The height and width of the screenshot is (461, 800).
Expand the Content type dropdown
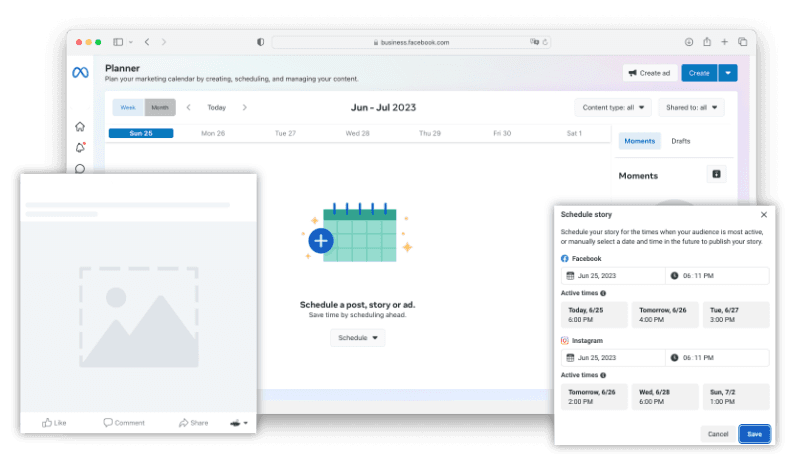pos(614,107)
